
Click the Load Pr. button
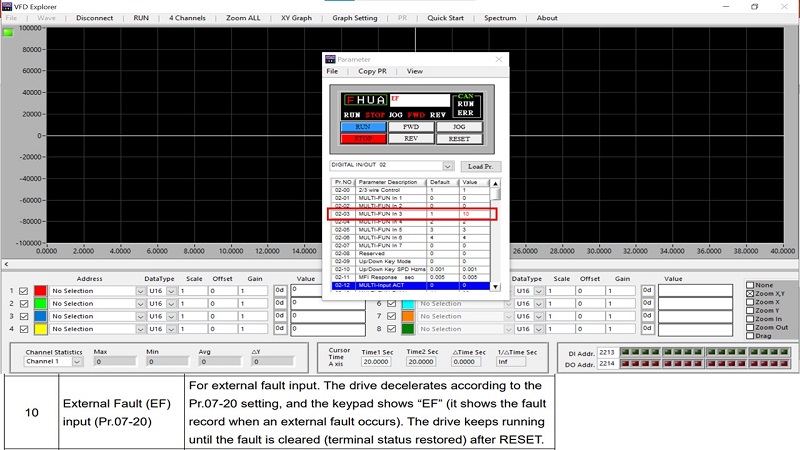point(481,166)
